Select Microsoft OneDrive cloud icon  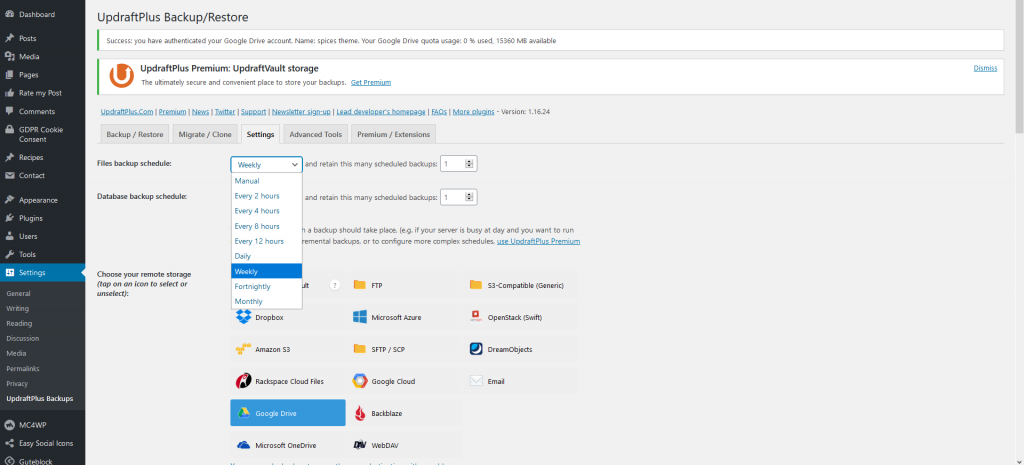point(244,445)
